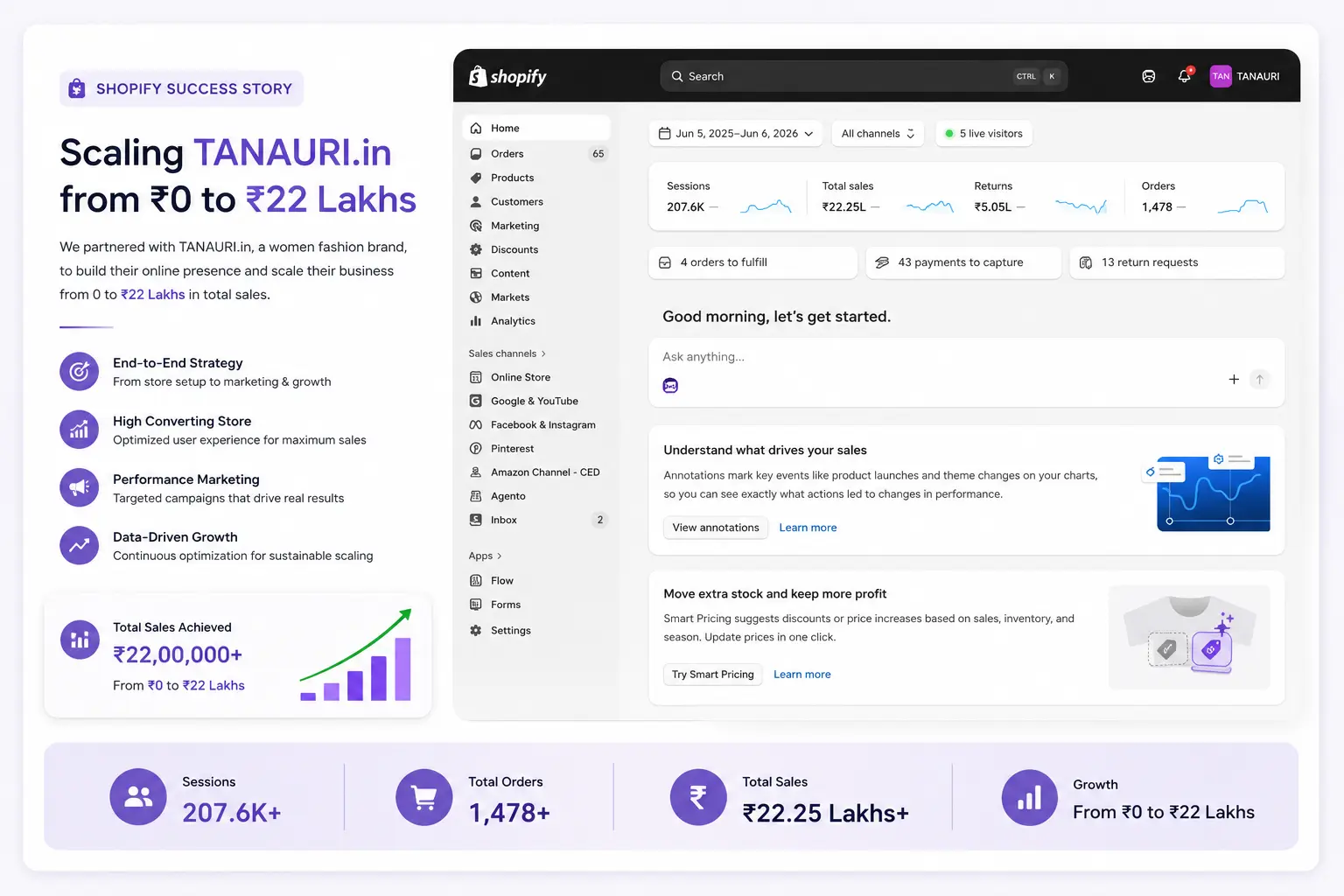The height and width of the screenshot is (896, 1344).
Task: Open the Sidekick assistant icon in top bar
Action: pyautogui.click(x=1149, y=76)
